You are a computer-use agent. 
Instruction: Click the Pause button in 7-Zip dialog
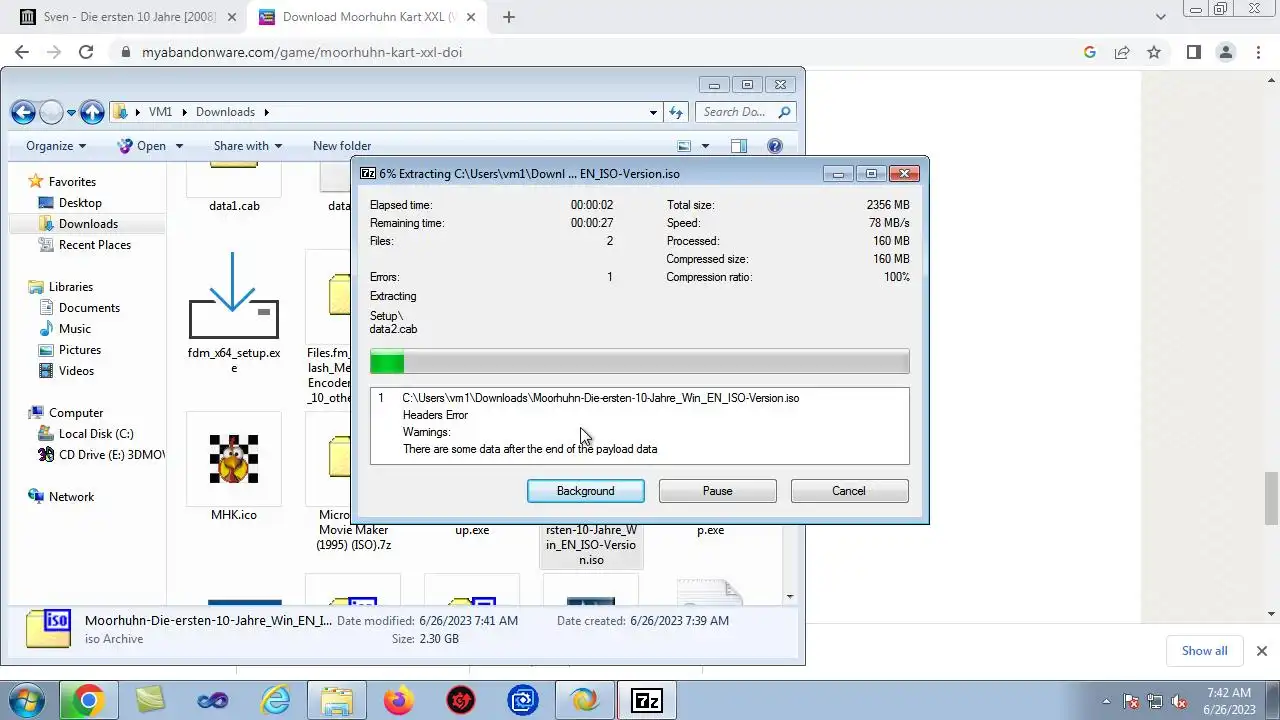pyautogui.click(x=718, y=491)
